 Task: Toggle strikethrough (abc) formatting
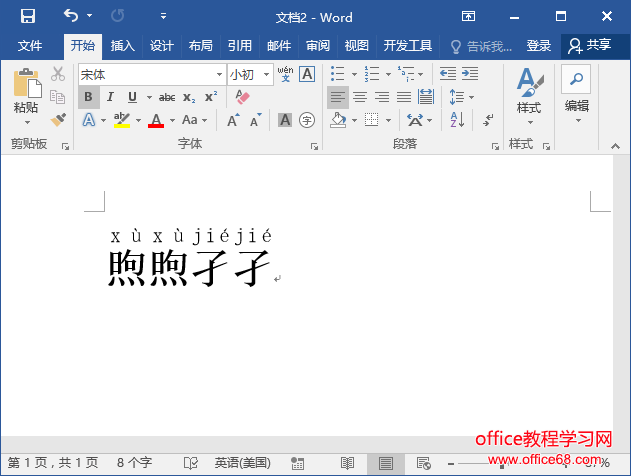[x=167, y=97]
